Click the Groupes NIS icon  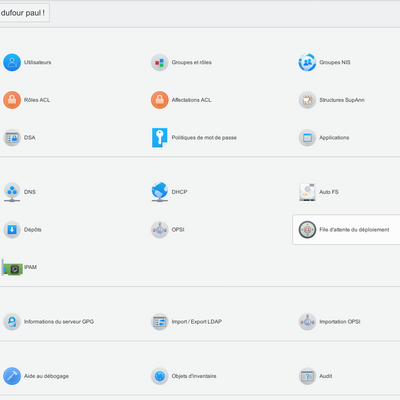click(x=307, y=62)
